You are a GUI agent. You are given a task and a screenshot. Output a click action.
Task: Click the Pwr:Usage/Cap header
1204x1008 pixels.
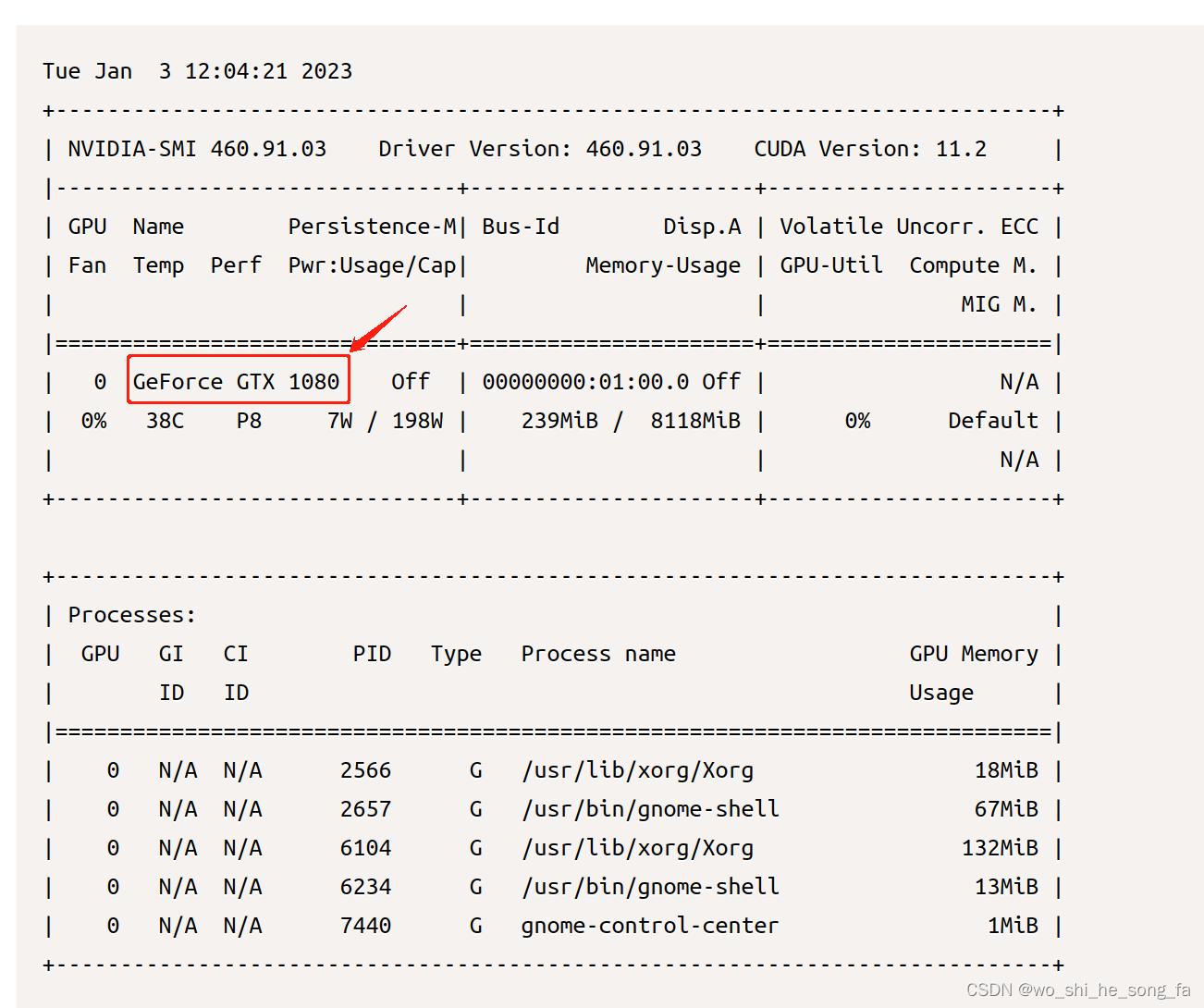pyautogui.click(x=372, y=265)
